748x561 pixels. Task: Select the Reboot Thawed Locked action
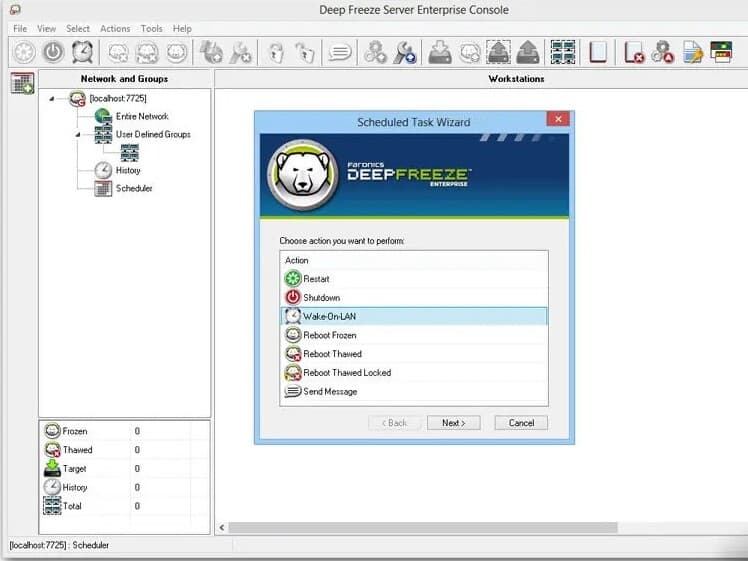tap(346, 373)
